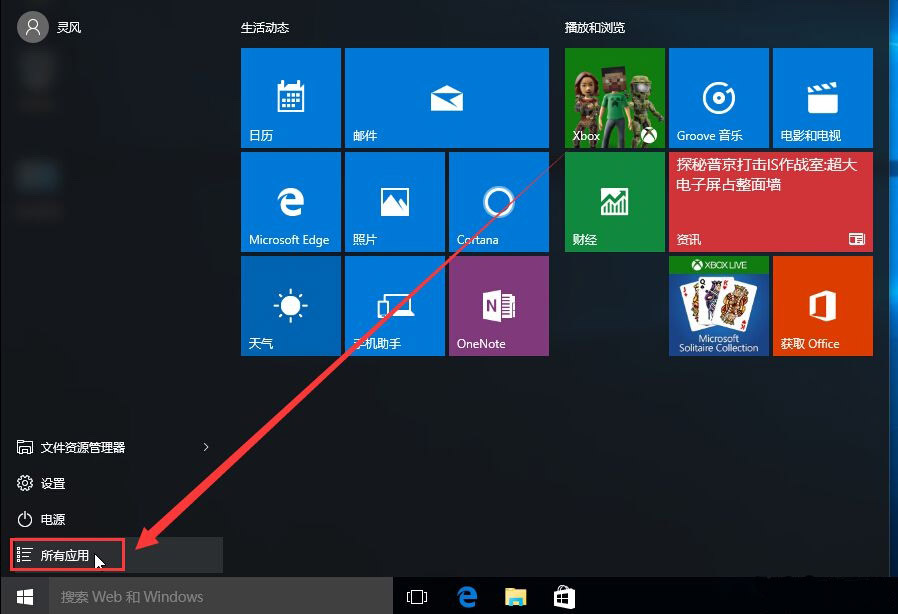This screenshot has height=614, width=898.
Task: Click the Get Office (获取 Office) tile
Action: point(822,306)
